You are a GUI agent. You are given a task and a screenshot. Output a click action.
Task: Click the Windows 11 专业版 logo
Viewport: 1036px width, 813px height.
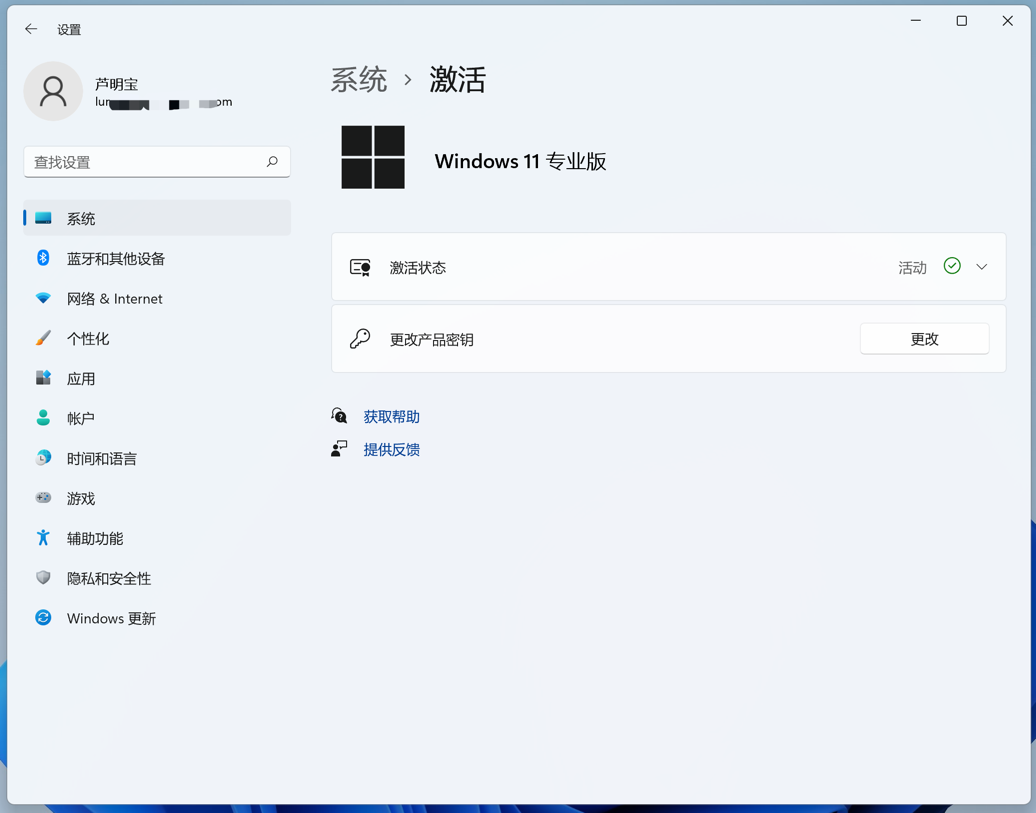coord(373,157)
